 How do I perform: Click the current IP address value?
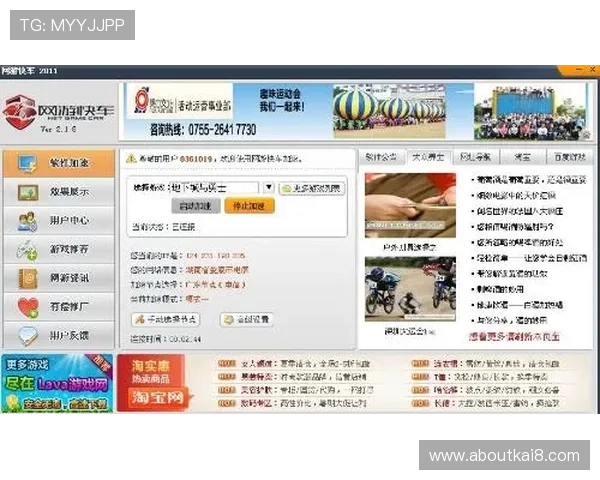[x=216, y=256]
